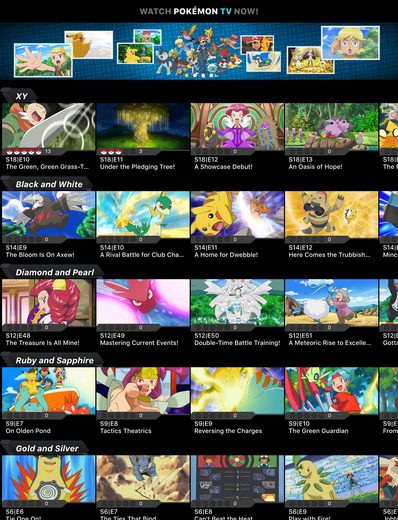Play the S12|E48 Jessie thumbnail
Viewport: 398px width, 520px height.
[x=49, y=302]
